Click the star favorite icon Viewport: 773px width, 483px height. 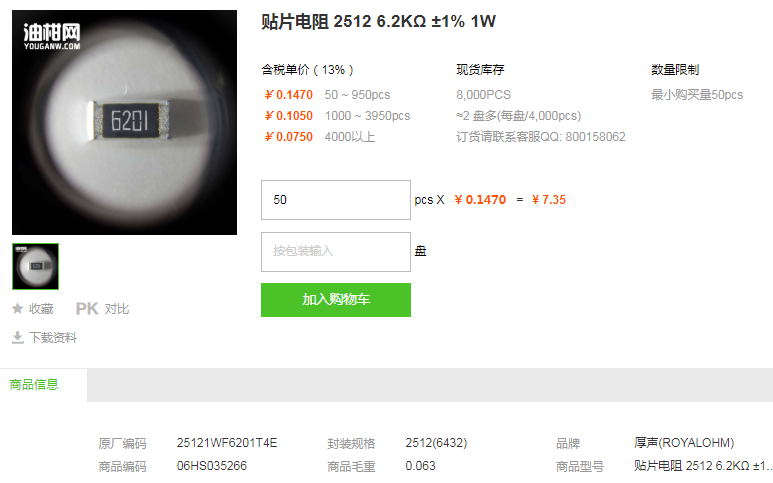click(17, 309)
